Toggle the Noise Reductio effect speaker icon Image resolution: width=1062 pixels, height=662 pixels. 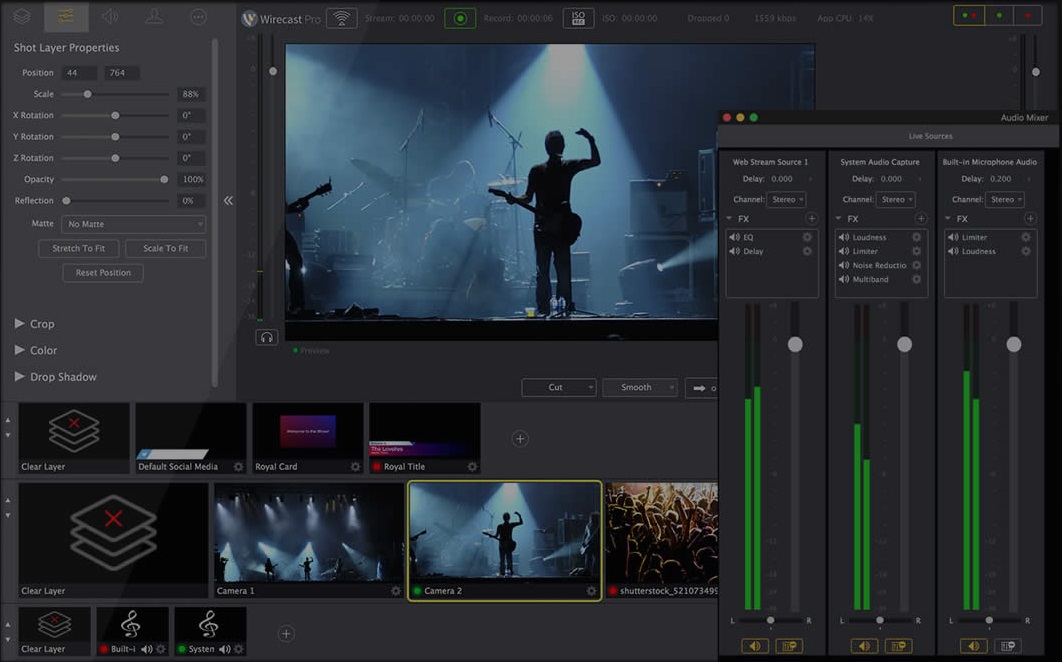[x=844, y=266]
